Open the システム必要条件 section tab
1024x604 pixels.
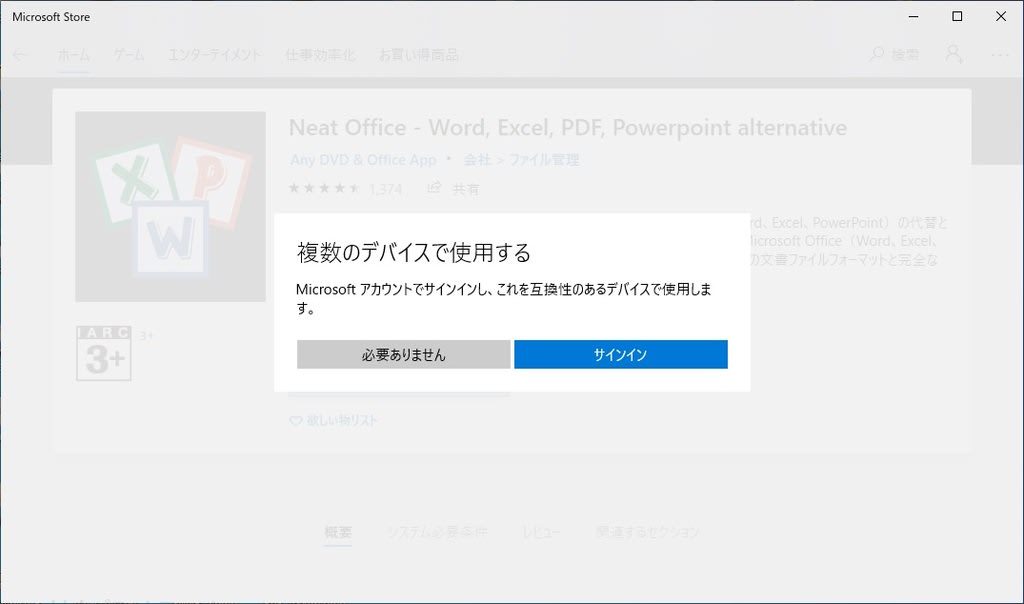437,532
